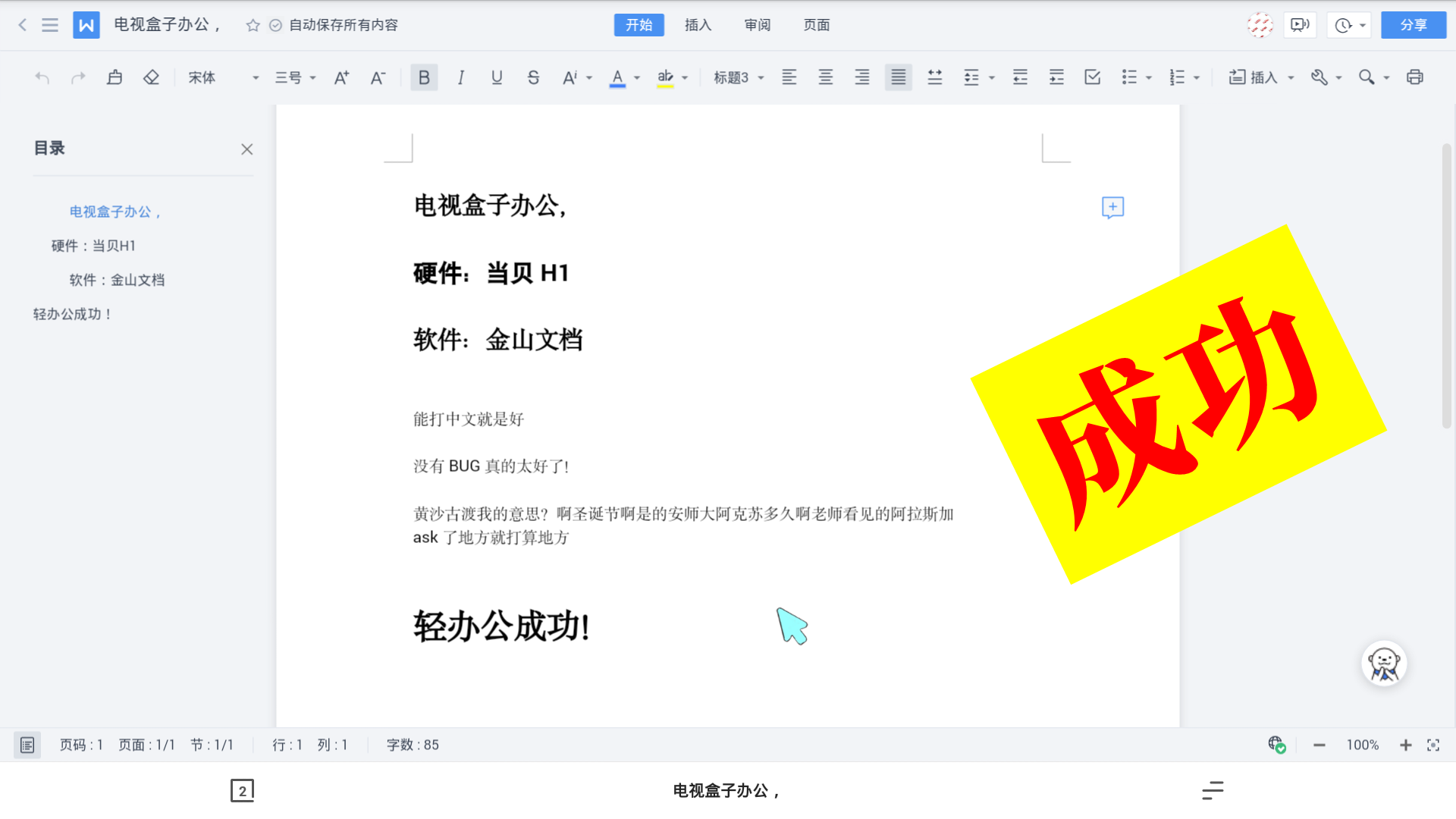The width and height of the screenshot is (1456, 819).
Task: Open the numbered list dropdown arrow
Action: (1197, 77)
